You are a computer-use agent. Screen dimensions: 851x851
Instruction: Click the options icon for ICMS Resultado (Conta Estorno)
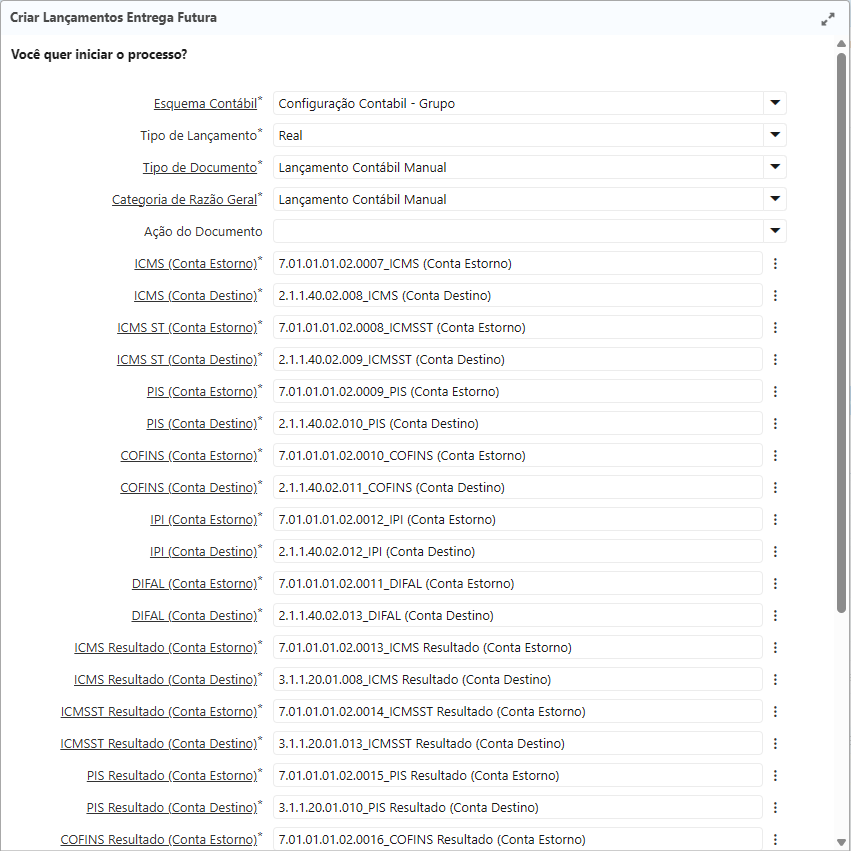775,648
